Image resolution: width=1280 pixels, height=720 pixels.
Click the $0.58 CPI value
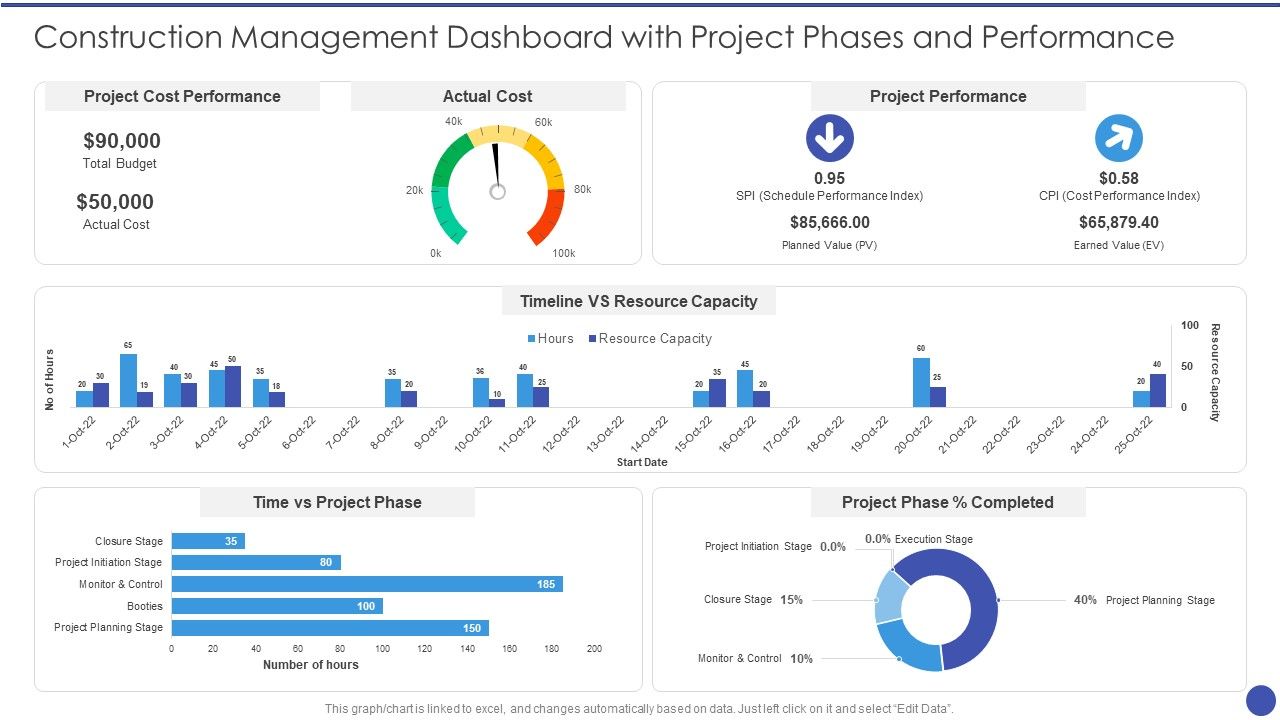(1119, 178)
